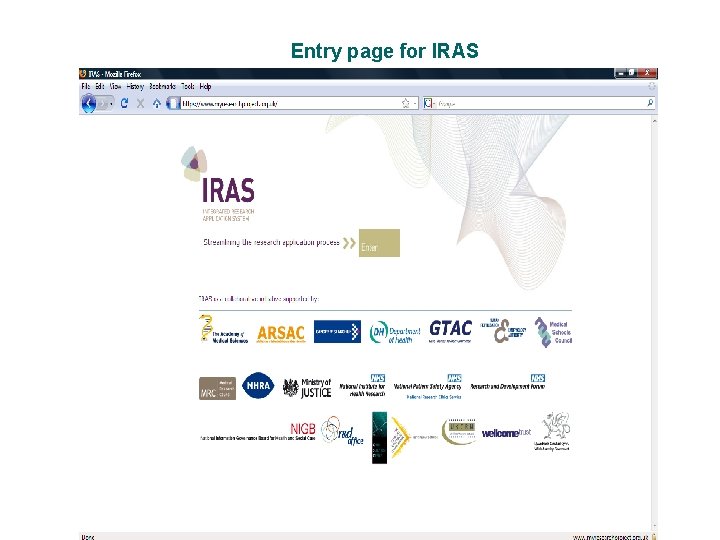Click the Stop loading X icon
This screenshot has height=540, width=720.
(x=141, y=104)
